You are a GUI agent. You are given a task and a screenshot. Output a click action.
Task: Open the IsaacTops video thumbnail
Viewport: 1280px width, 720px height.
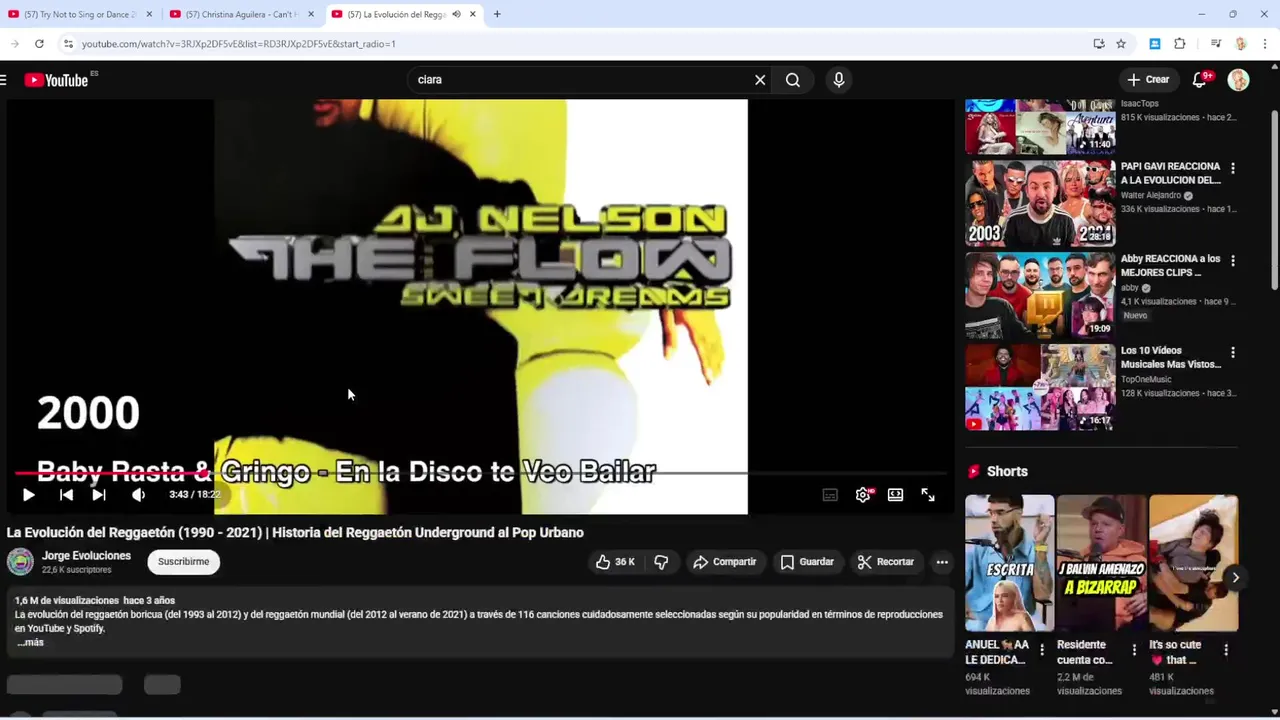tap(1040, 126)
